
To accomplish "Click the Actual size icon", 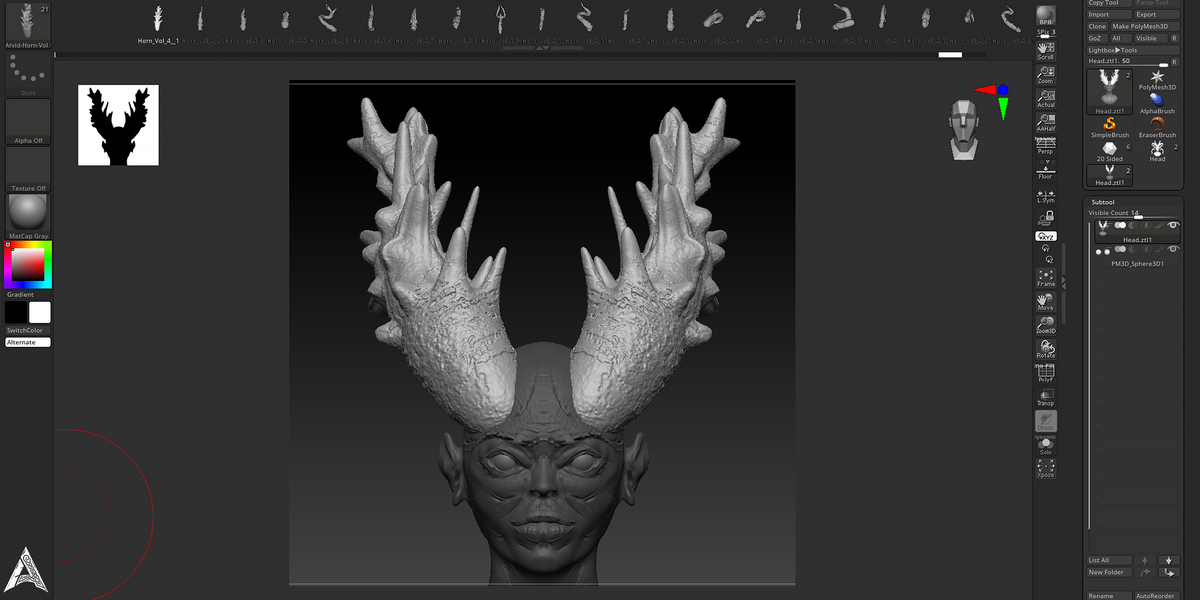I will pos(1046,98).
